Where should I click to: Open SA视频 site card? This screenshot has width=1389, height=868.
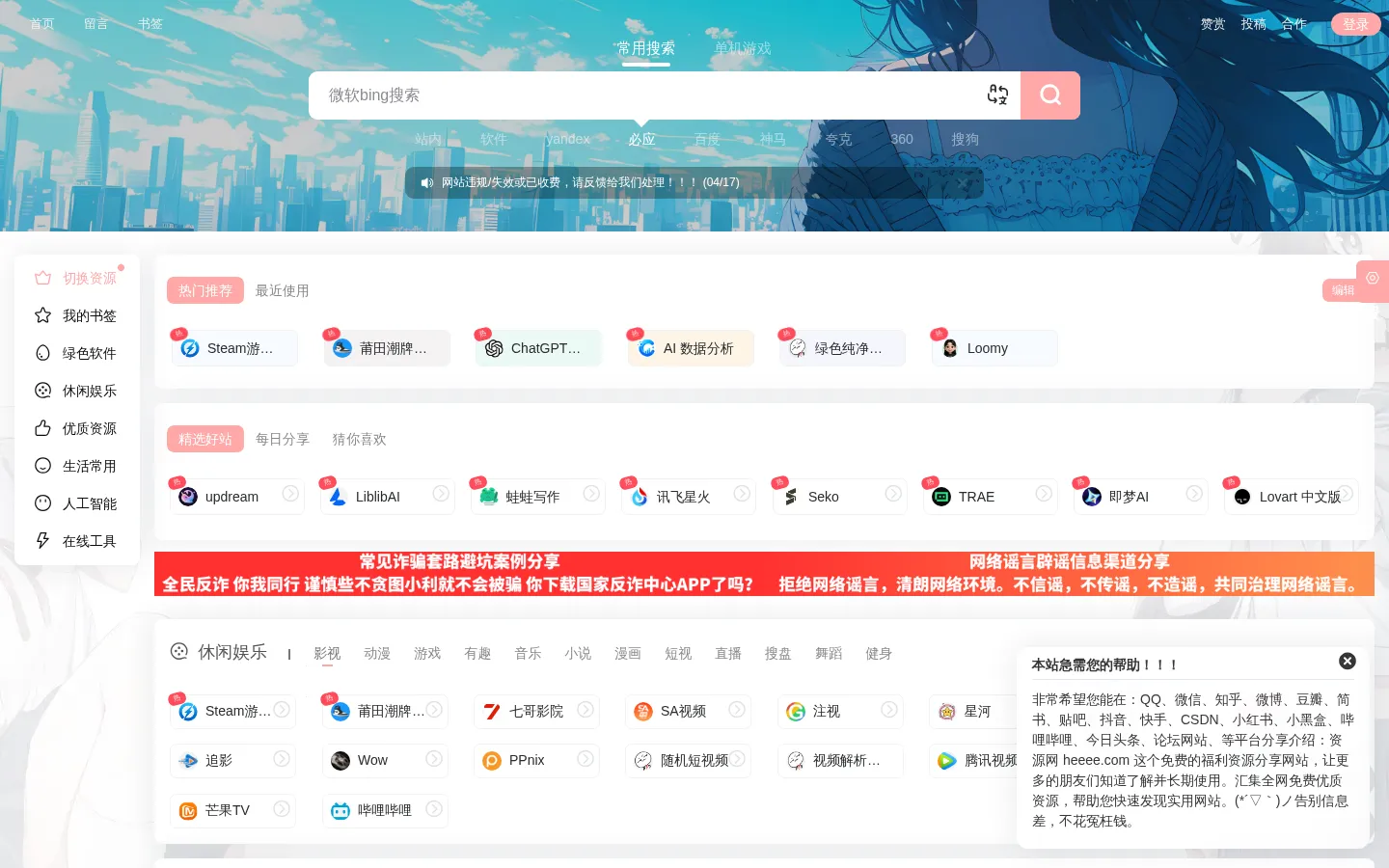coord(688,711)
